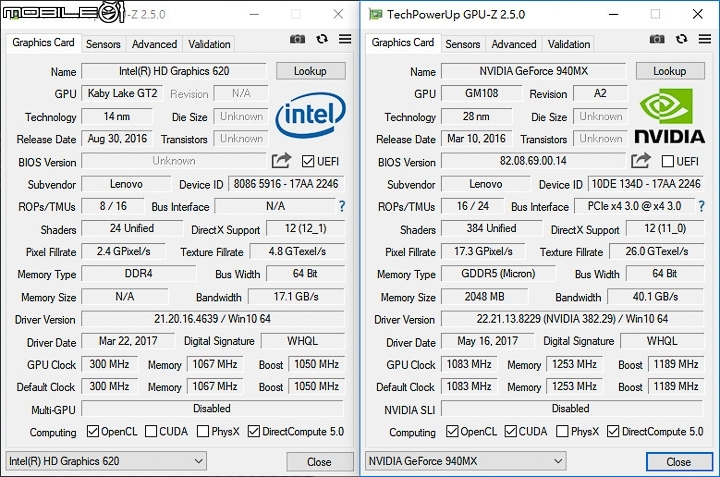Open Intel(R) HD Graphics 620 GPU dropdown
This screenshot has height=477, width=720.
106,461
